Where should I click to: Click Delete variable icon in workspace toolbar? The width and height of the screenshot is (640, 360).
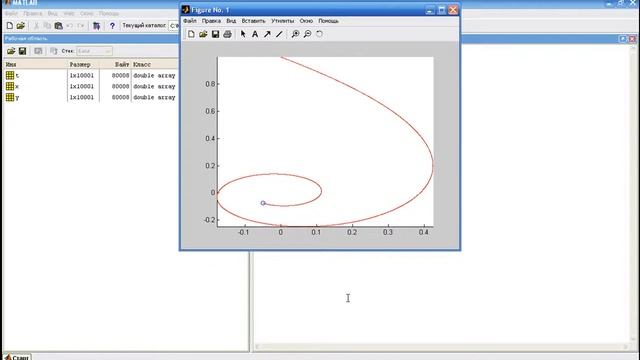click(x=53, y=51)
